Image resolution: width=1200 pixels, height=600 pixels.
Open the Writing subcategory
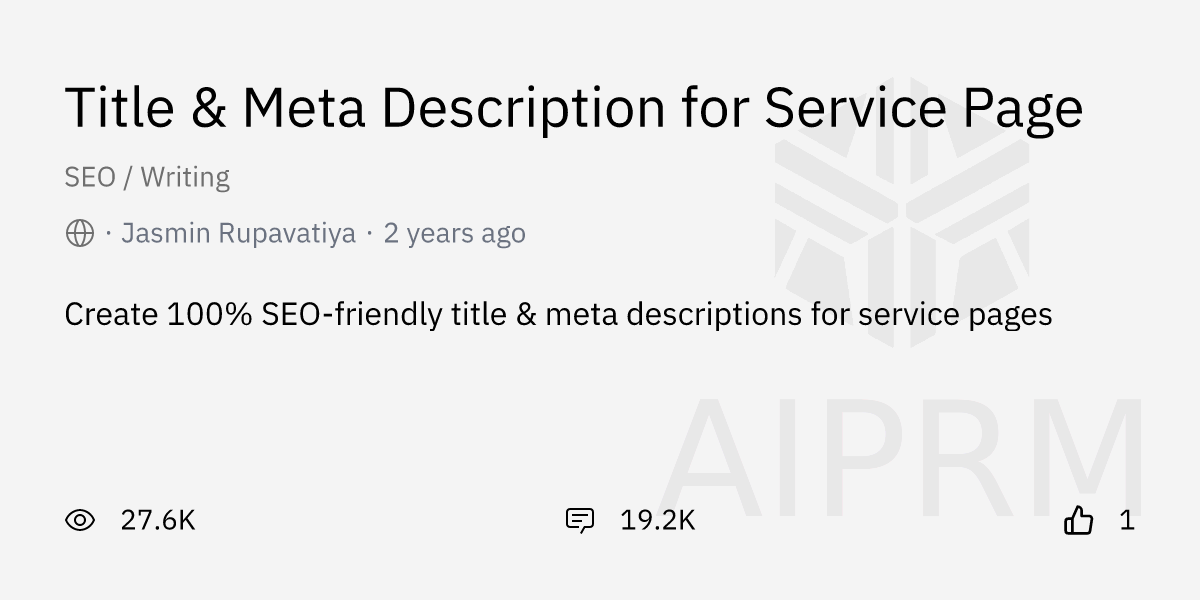point(185,177)
